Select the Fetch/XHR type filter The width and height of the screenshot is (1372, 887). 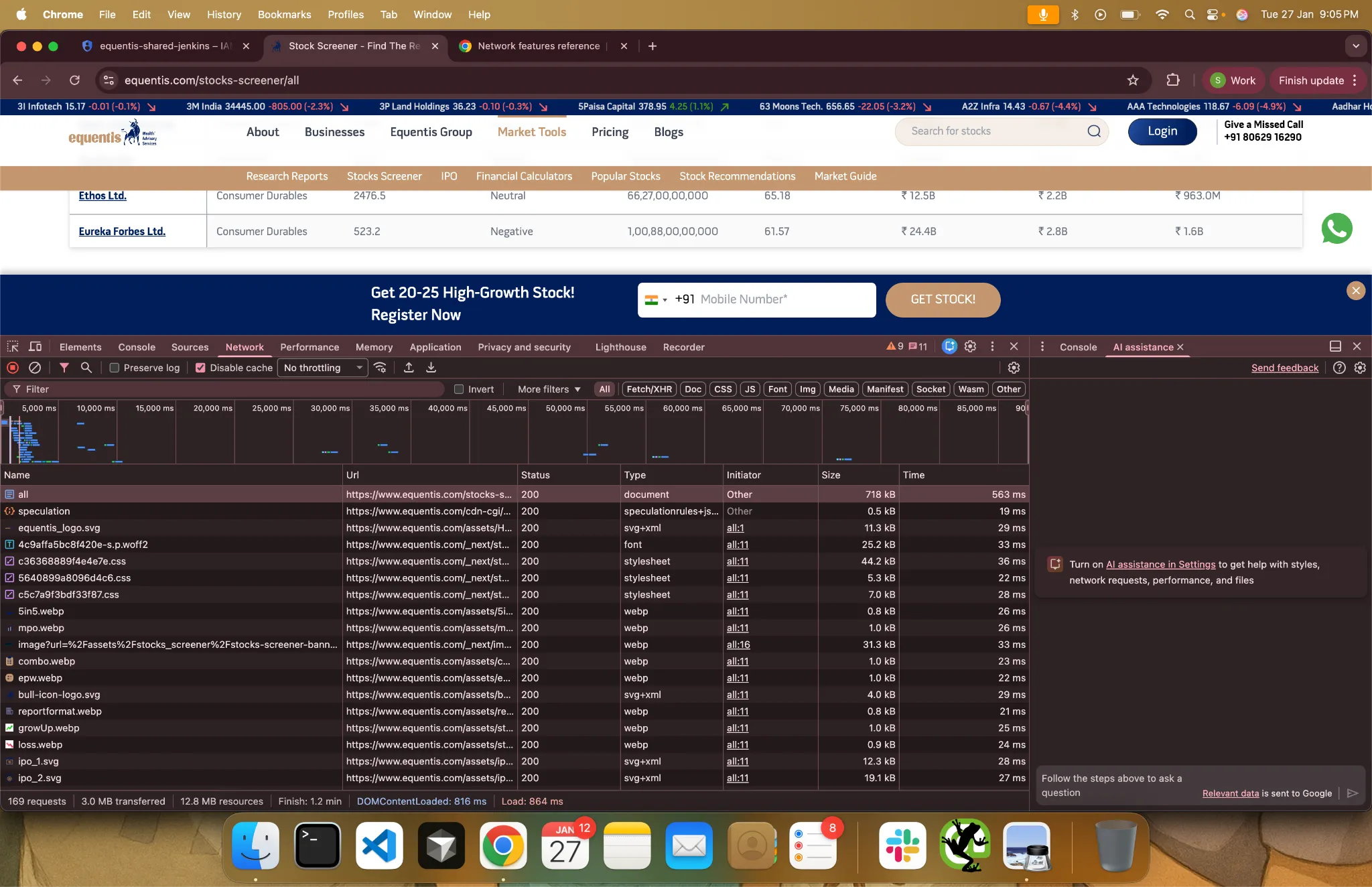pyautogui.click(x=649, y=389)
